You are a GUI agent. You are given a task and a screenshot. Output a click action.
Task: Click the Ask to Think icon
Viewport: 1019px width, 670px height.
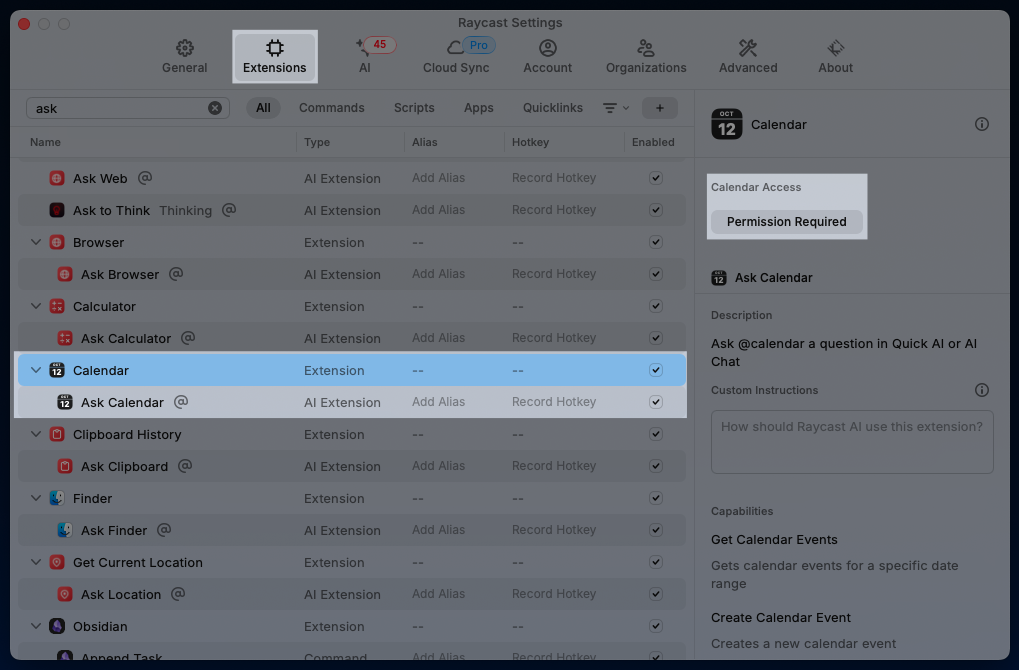point(57,210)
